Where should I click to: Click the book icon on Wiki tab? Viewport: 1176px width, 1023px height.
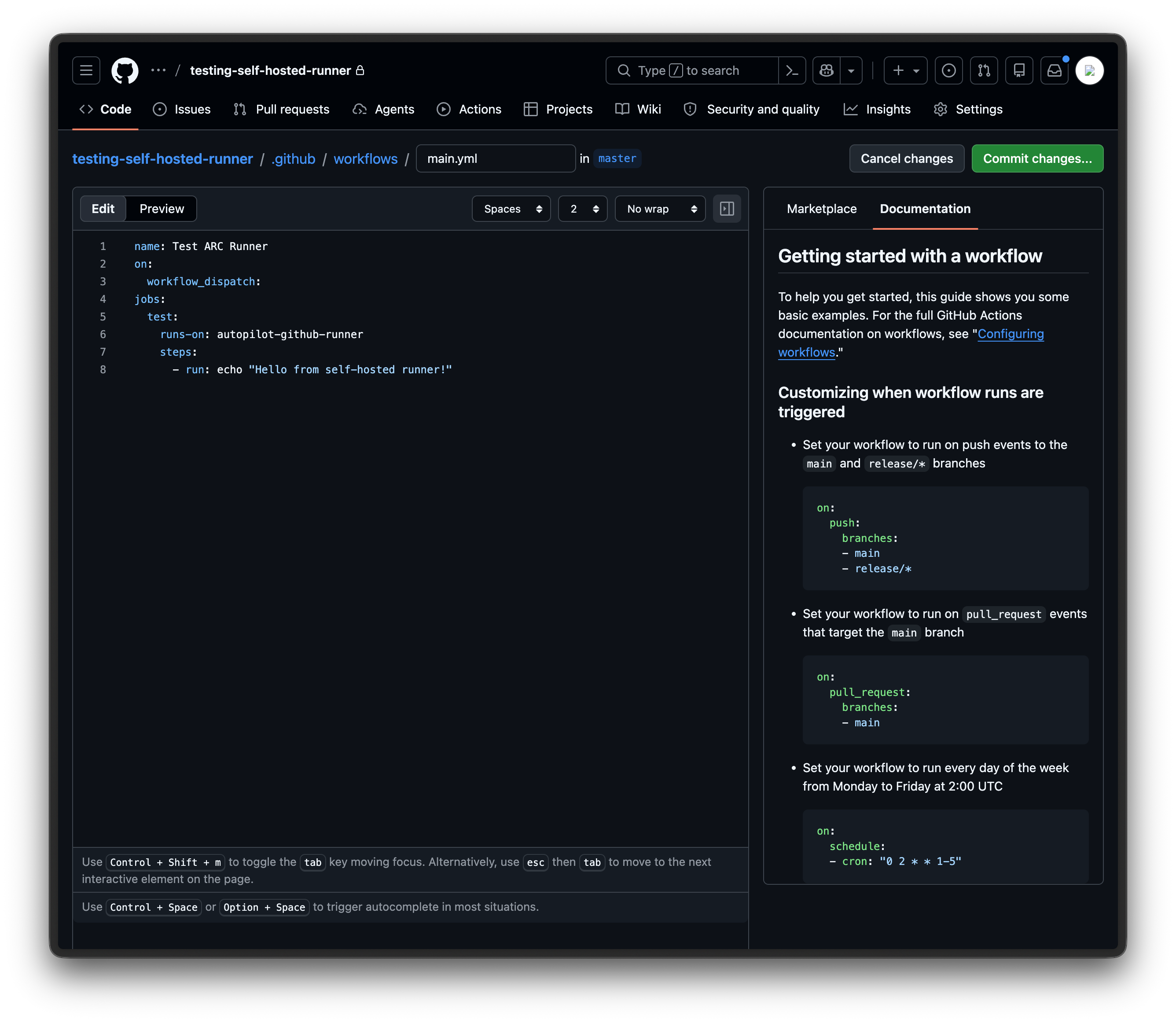pos(622,109)
